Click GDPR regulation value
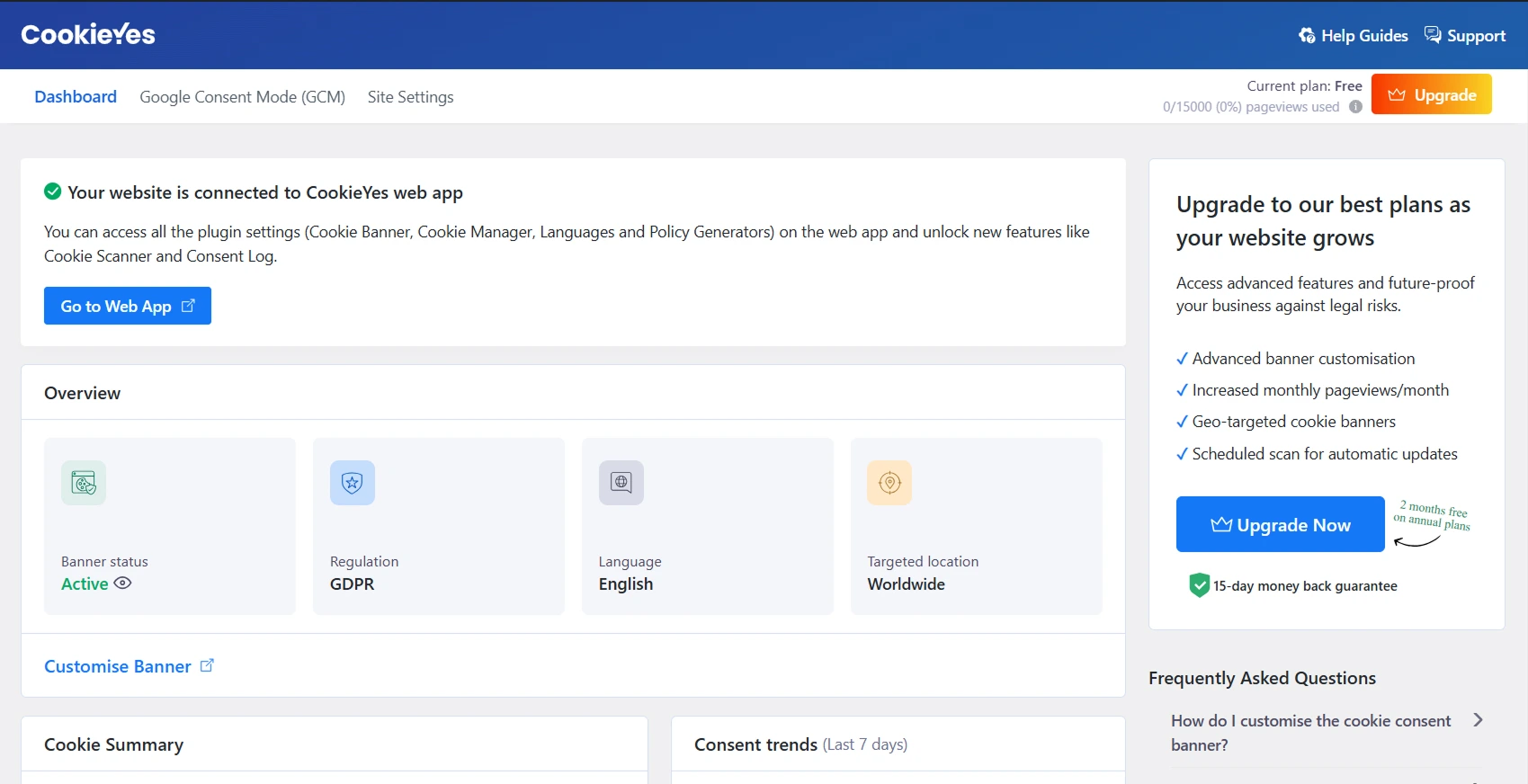This screenshot has height=784, width=1528. pos(352,584)
